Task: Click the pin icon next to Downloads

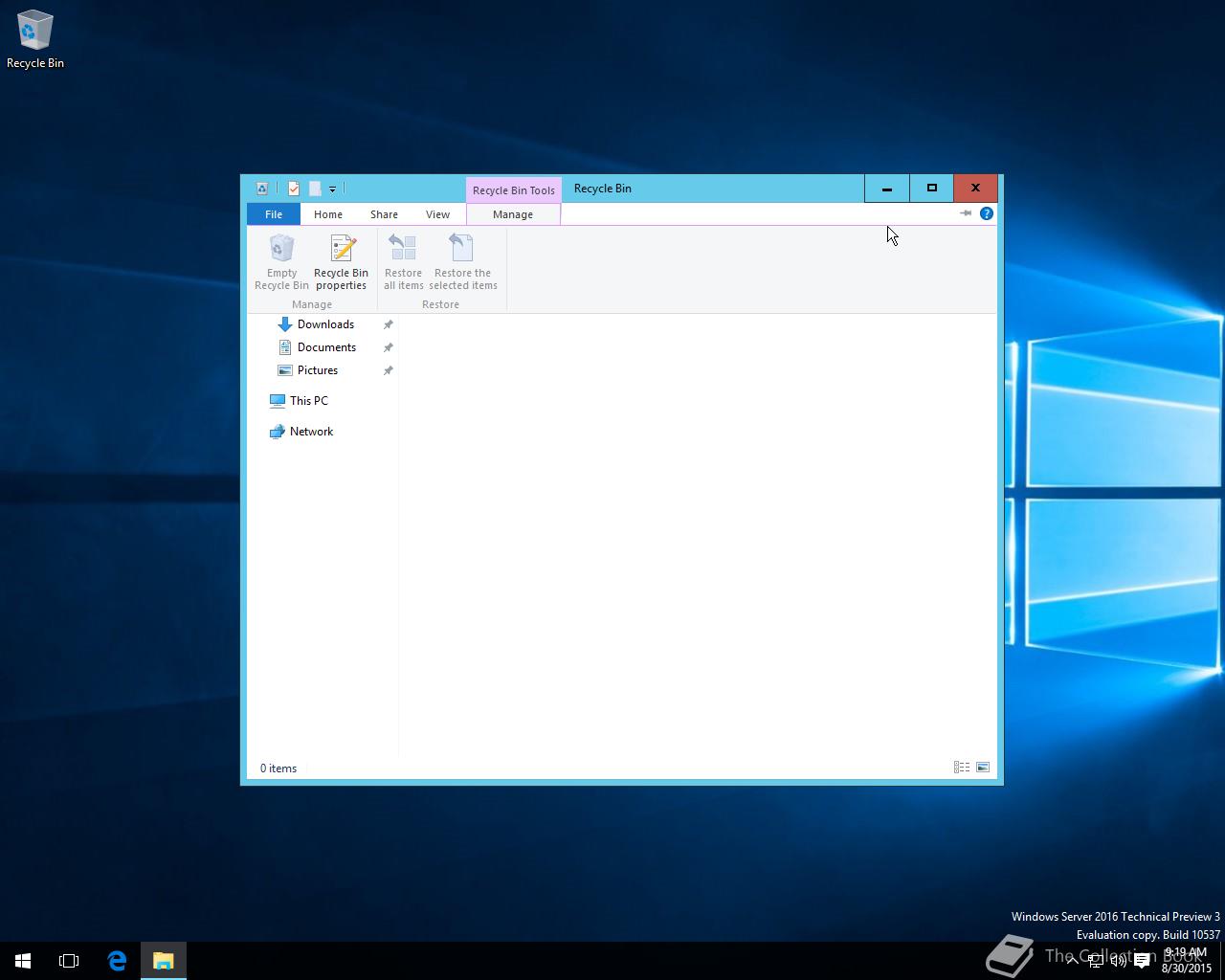Action: point(388,324)
